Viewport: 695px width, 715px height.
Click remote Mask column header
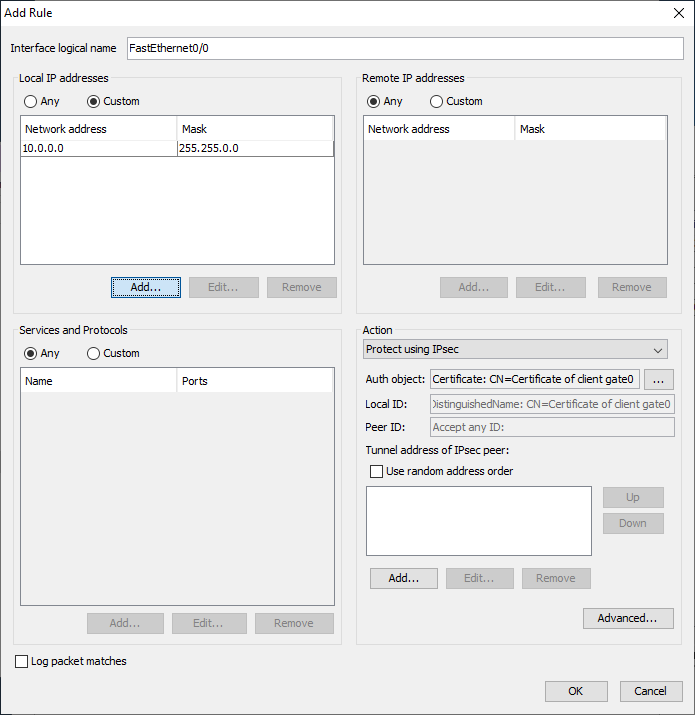click(590, 129)
